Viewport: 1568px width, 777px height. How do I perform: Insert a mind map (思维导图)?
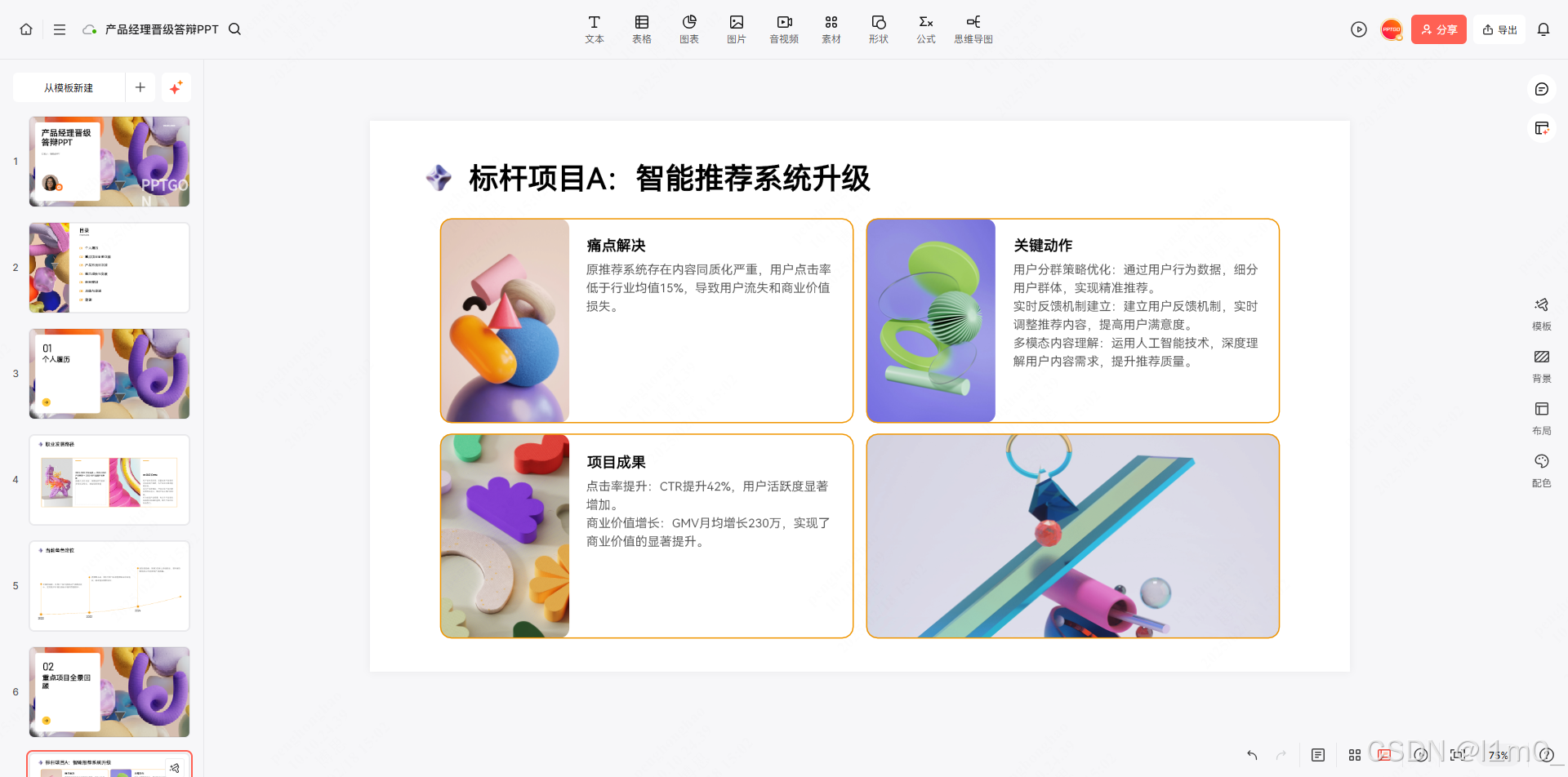click(x=973, y=29)
